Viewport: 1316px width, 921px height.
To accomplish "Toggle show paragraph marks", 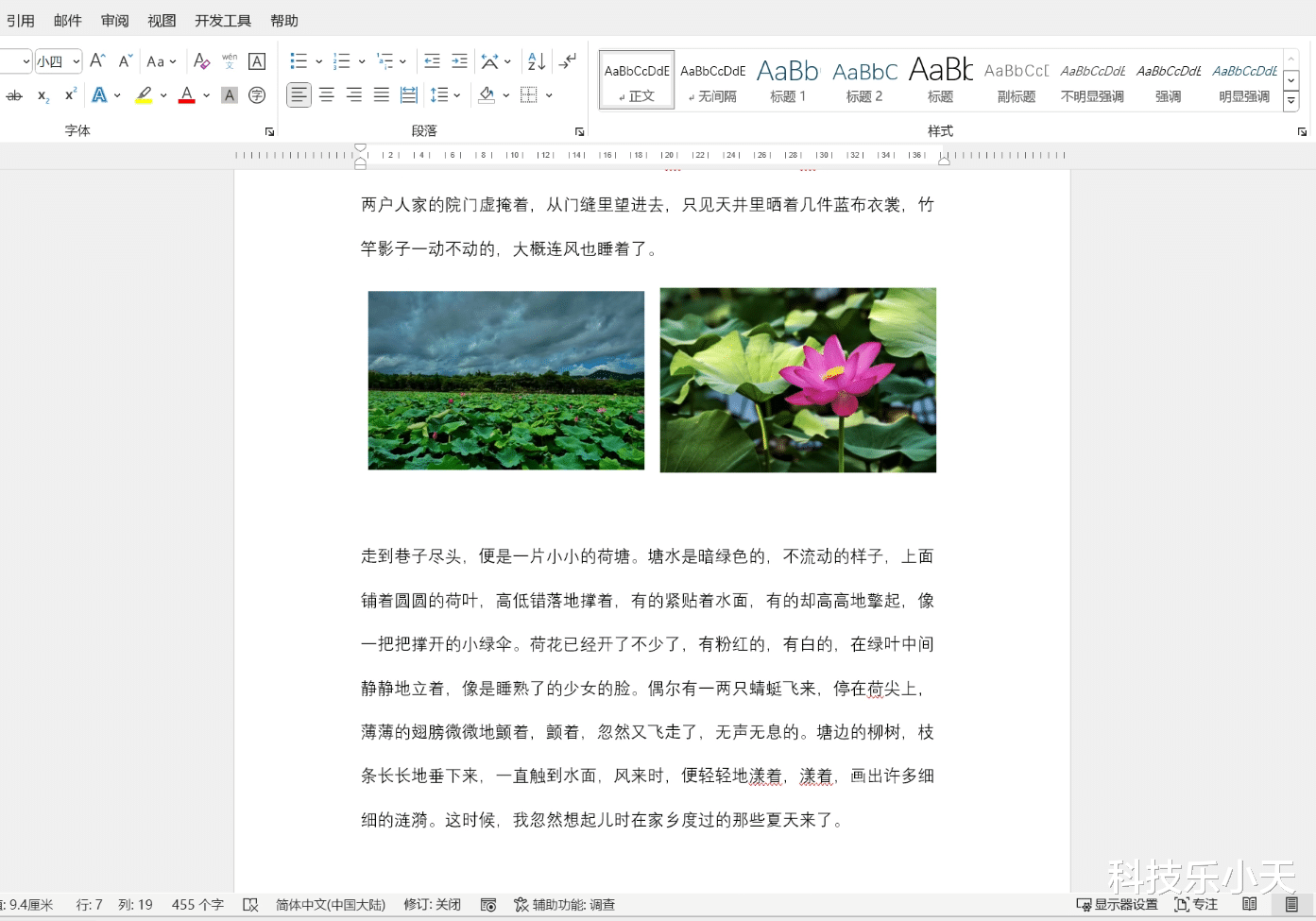I will (568, 61).
